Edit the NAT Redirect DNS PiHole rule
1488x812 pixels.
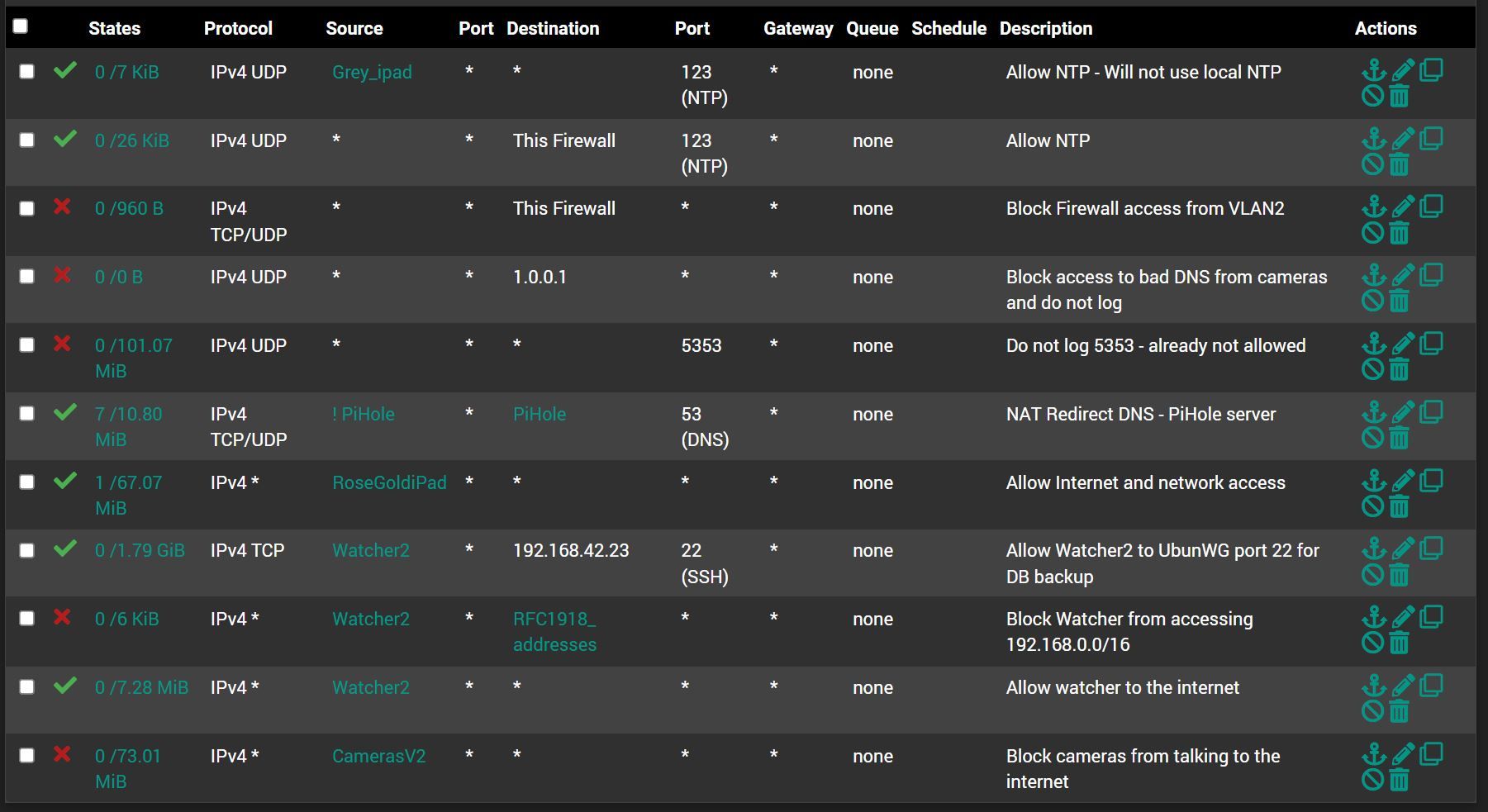1403,412
